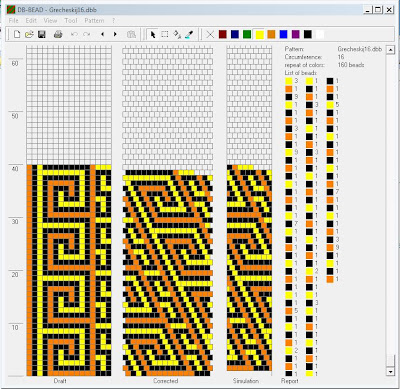Choose the green color swatch
The width and height of the screenshot is (400, 389).
pos(247,34)
